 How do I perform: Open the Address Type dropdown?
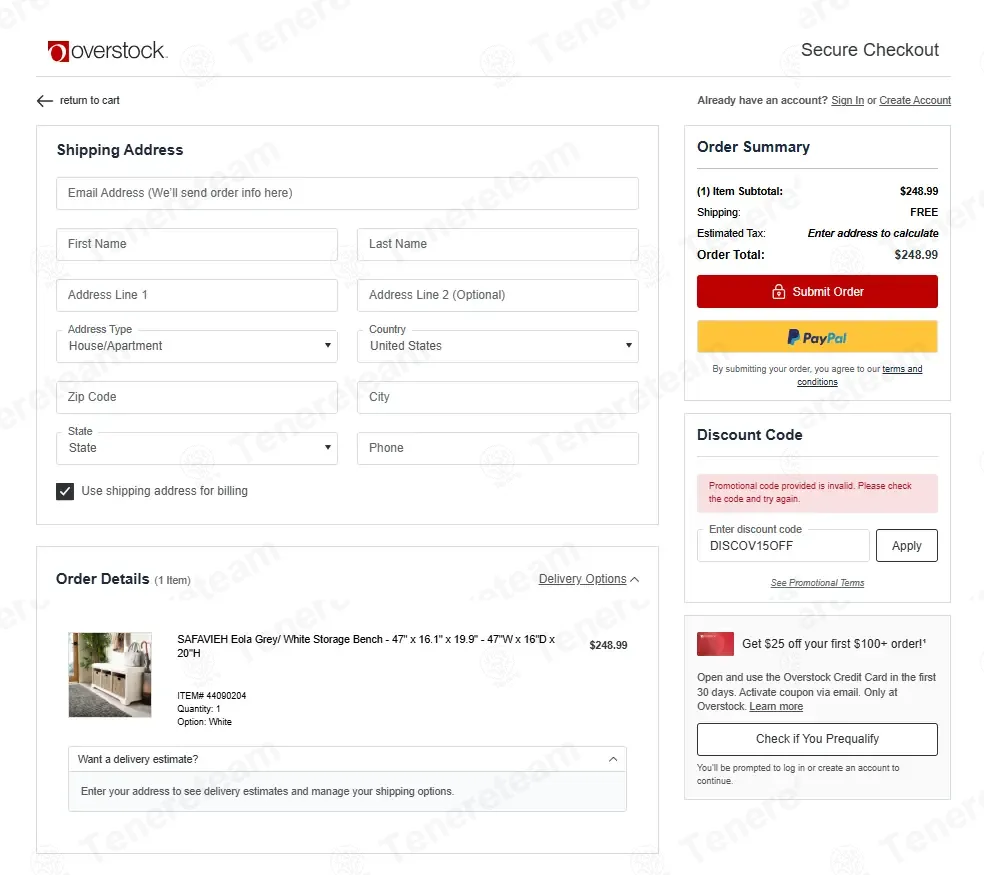point(197,346)
